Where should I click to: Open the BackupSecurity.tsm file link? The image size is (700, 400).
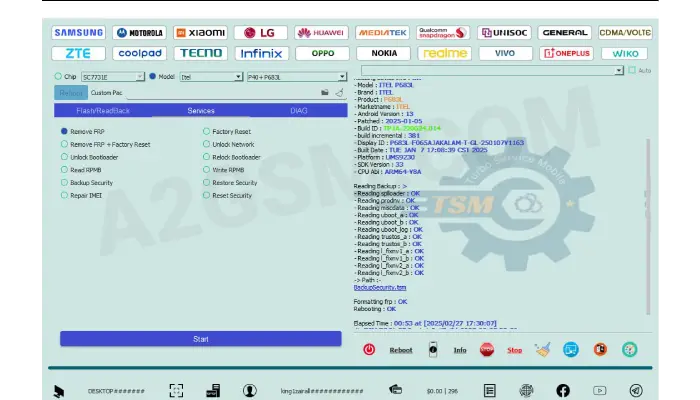(x=380, y=288)
